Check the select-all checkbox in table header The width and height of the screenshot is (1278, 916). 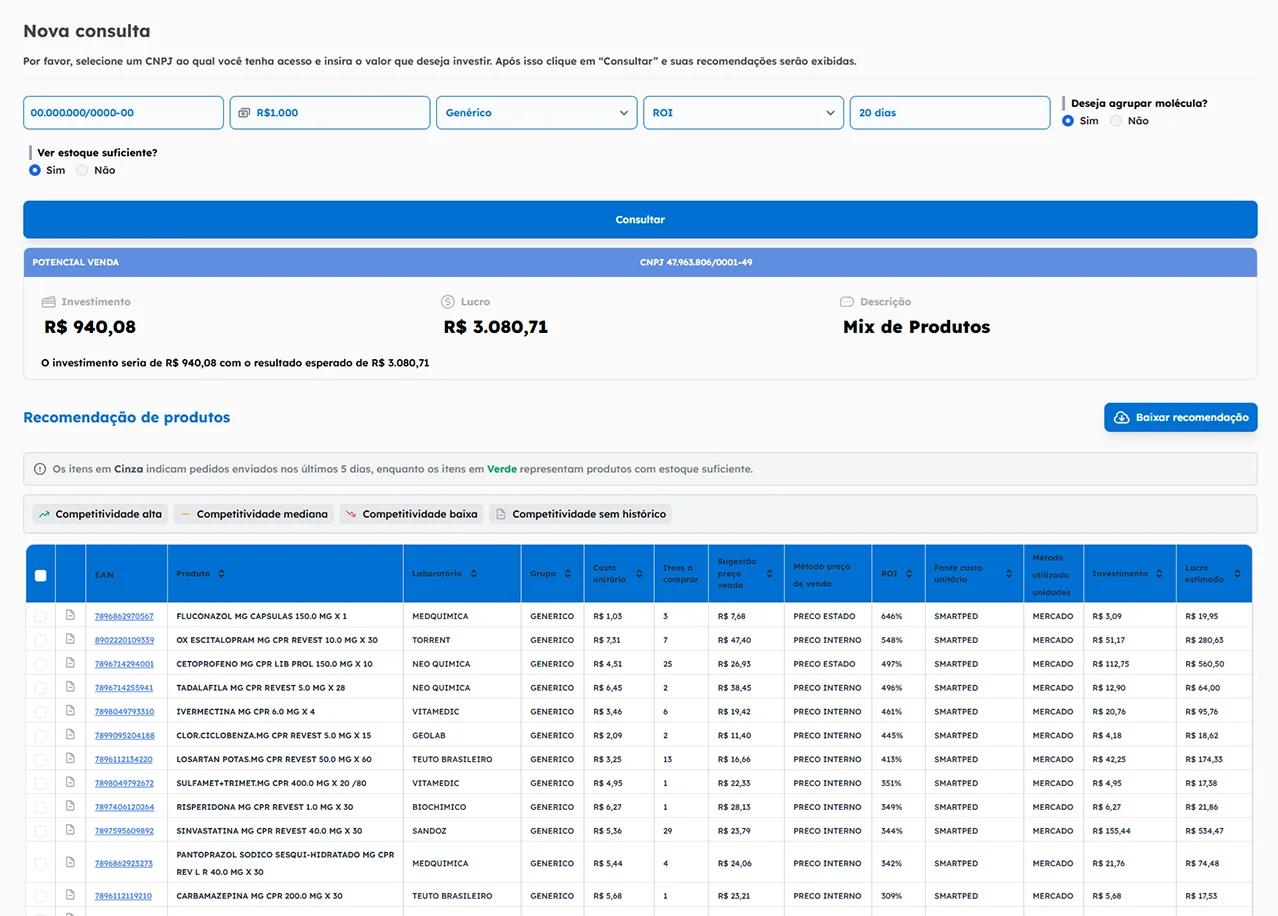pyautogui.click(x=41, y=575)
